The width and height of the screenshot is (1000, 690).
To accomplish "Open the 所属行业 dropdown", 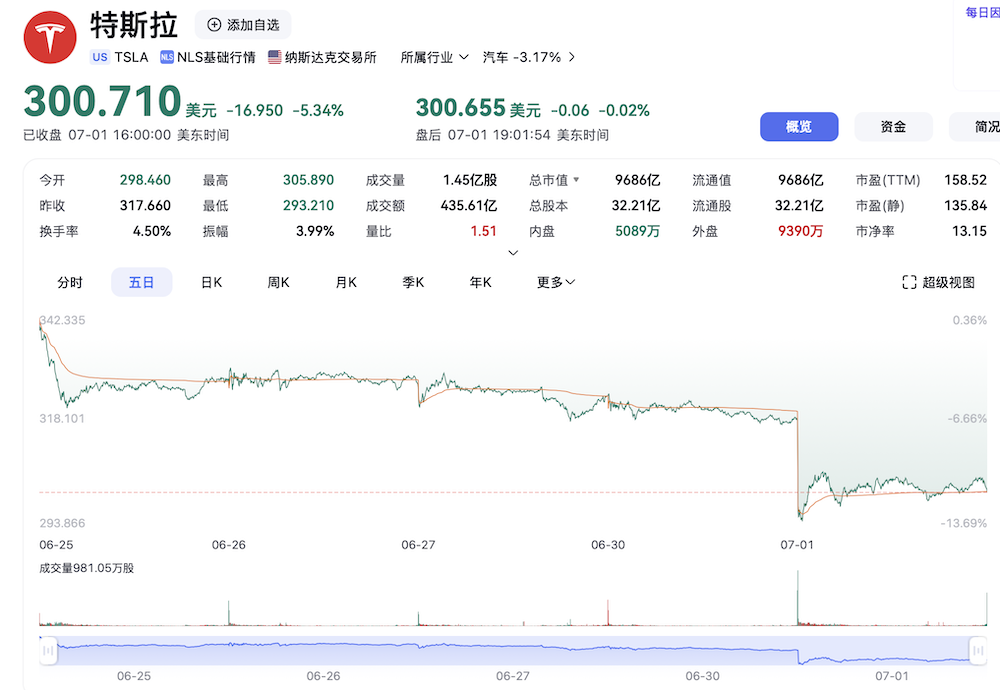I will click(x=434, y=57).
